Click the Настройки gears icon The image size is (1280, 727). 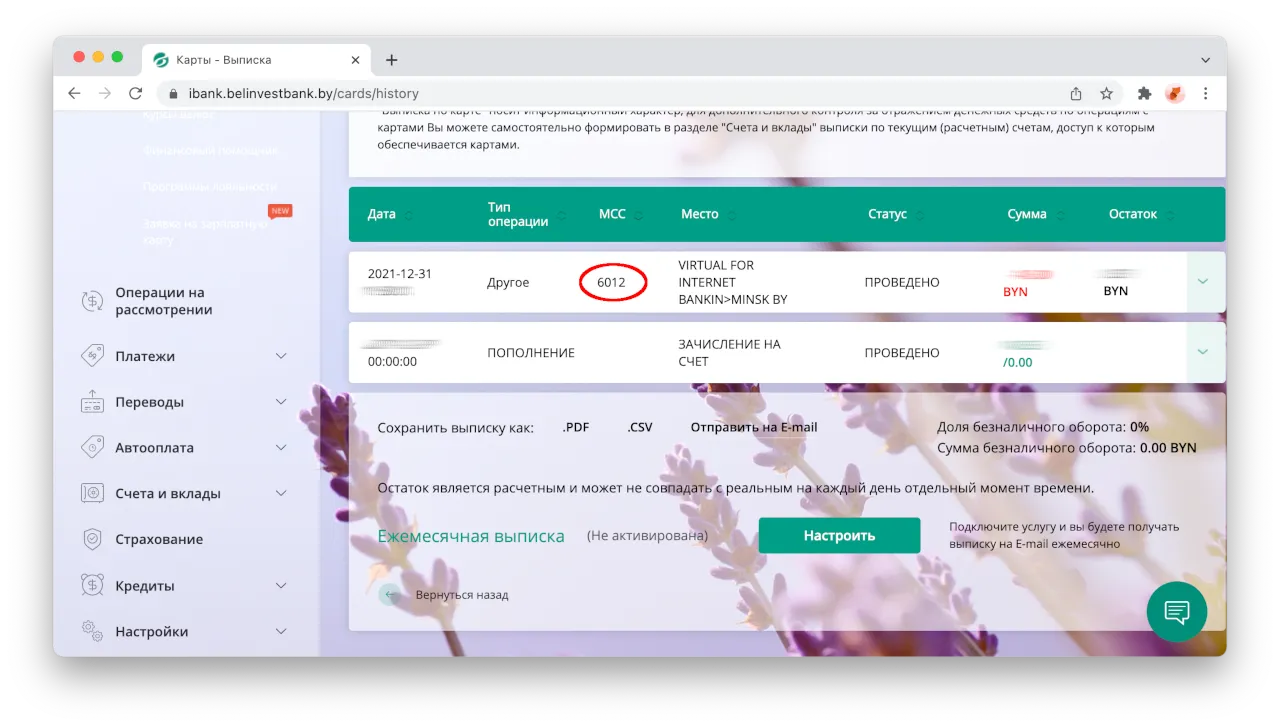[x=92, y=631]
